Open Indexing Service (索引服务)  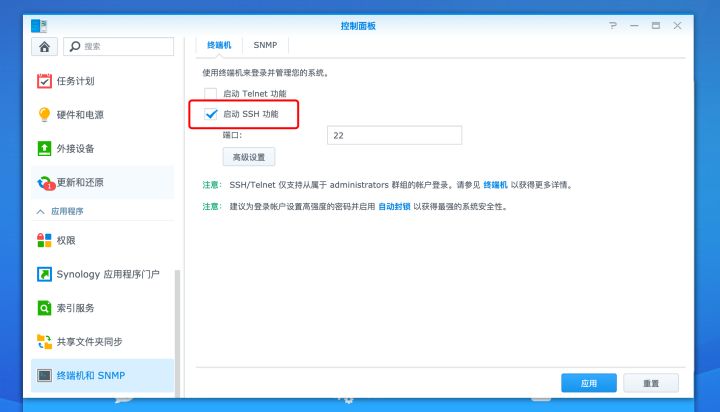75,308
